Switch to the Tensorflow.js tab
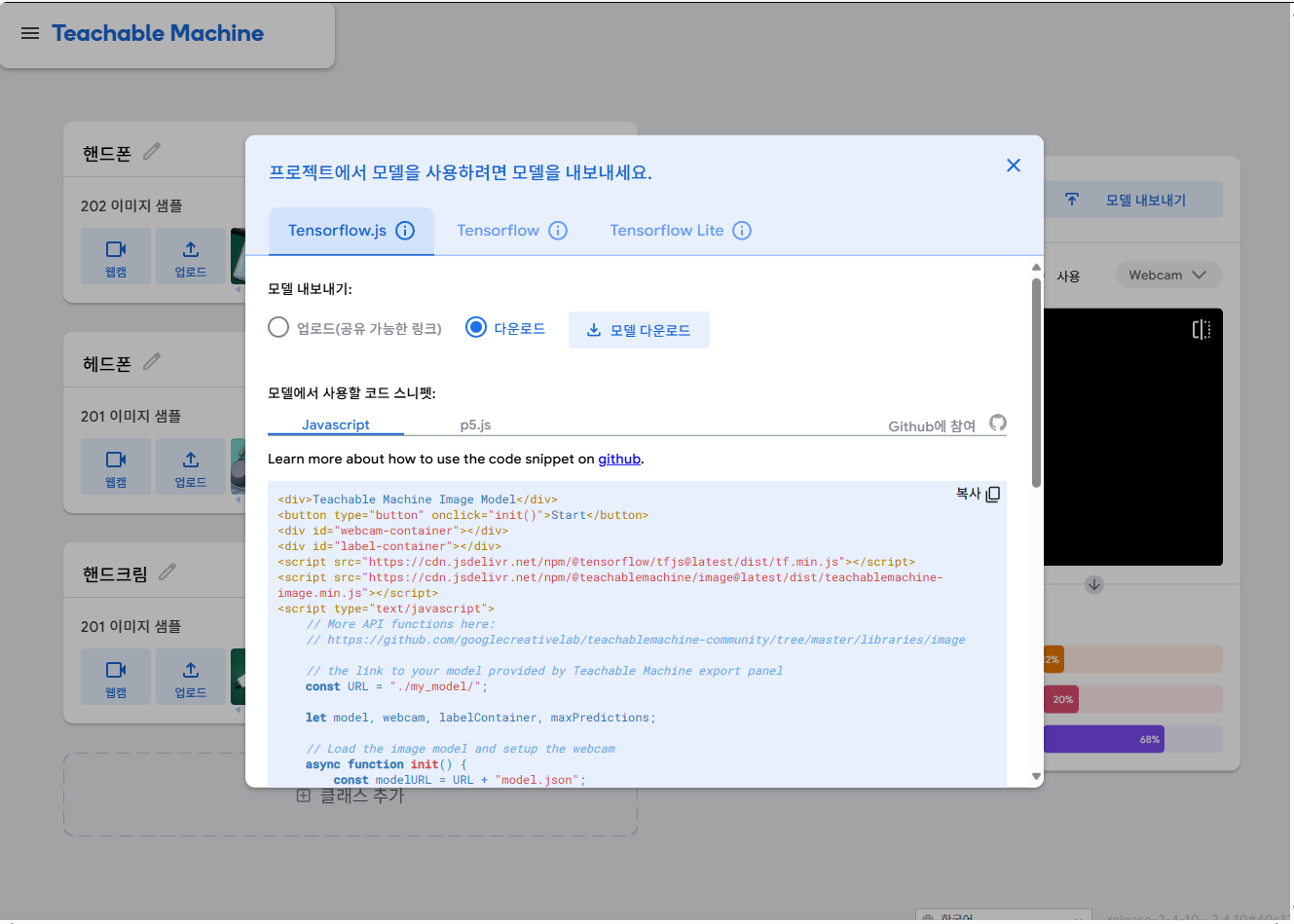The image size is (1294, 924). (x=351, y=231)
